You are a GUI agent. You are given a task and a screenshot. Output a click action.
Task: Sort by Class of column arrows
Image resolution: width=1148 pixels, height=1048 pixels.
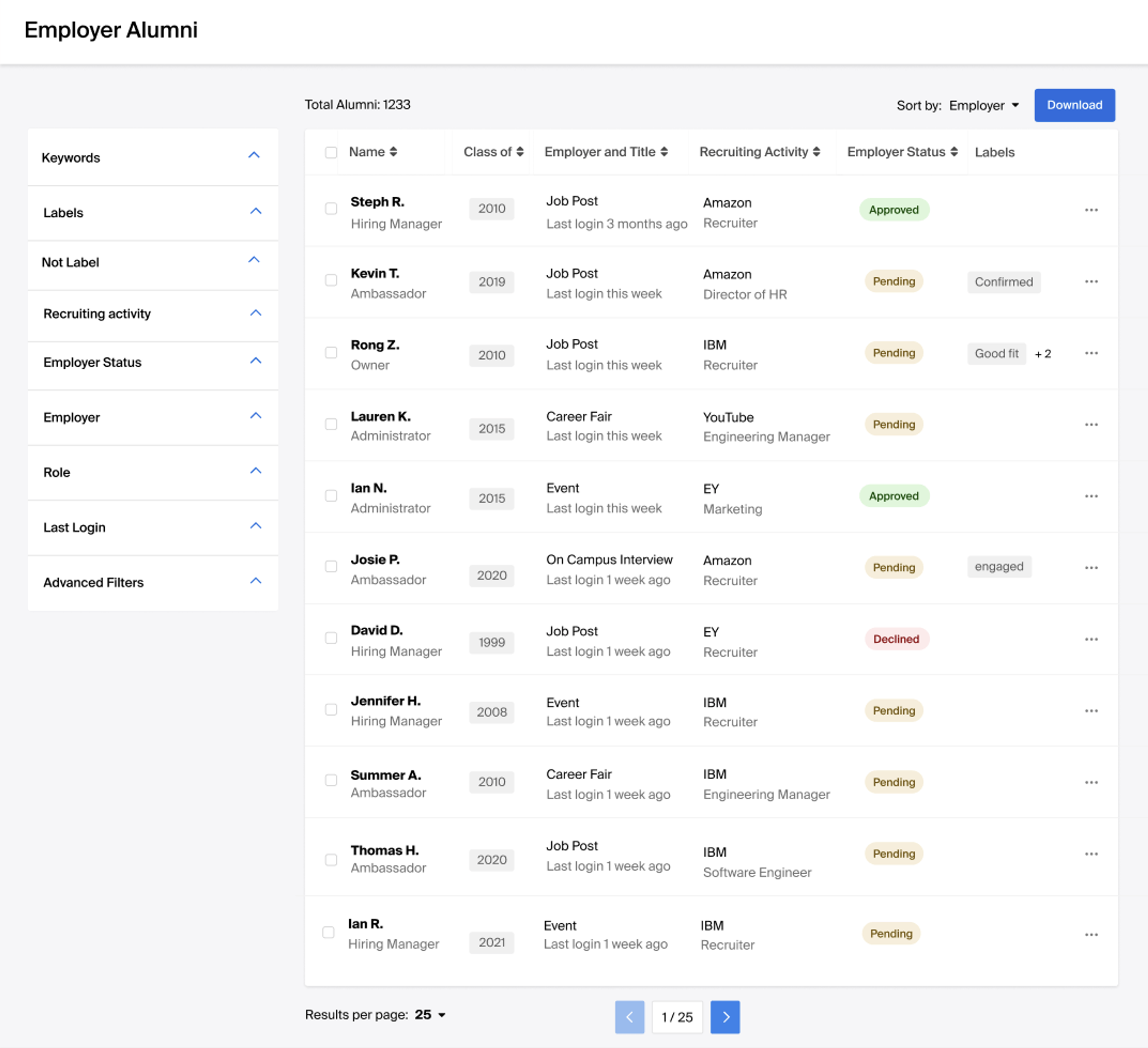(x=519, y=152)
